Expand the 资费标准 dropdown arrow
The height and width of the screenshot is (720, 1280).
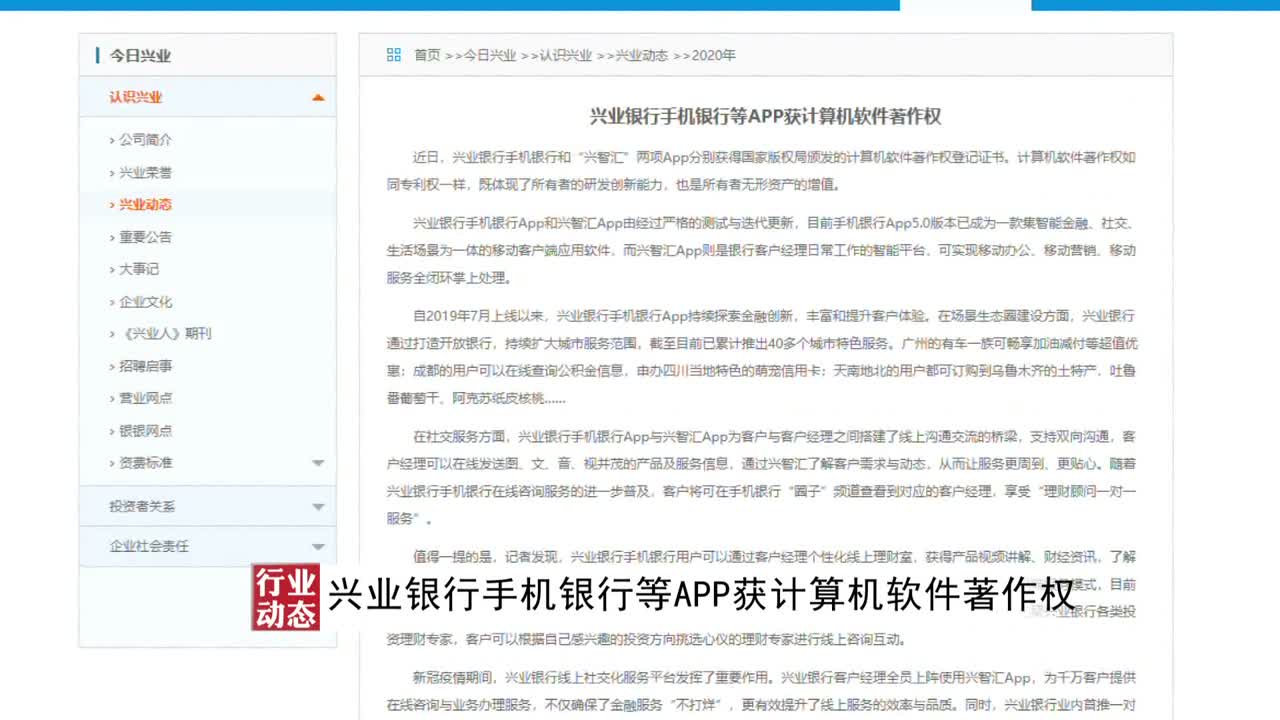(318, 463)
